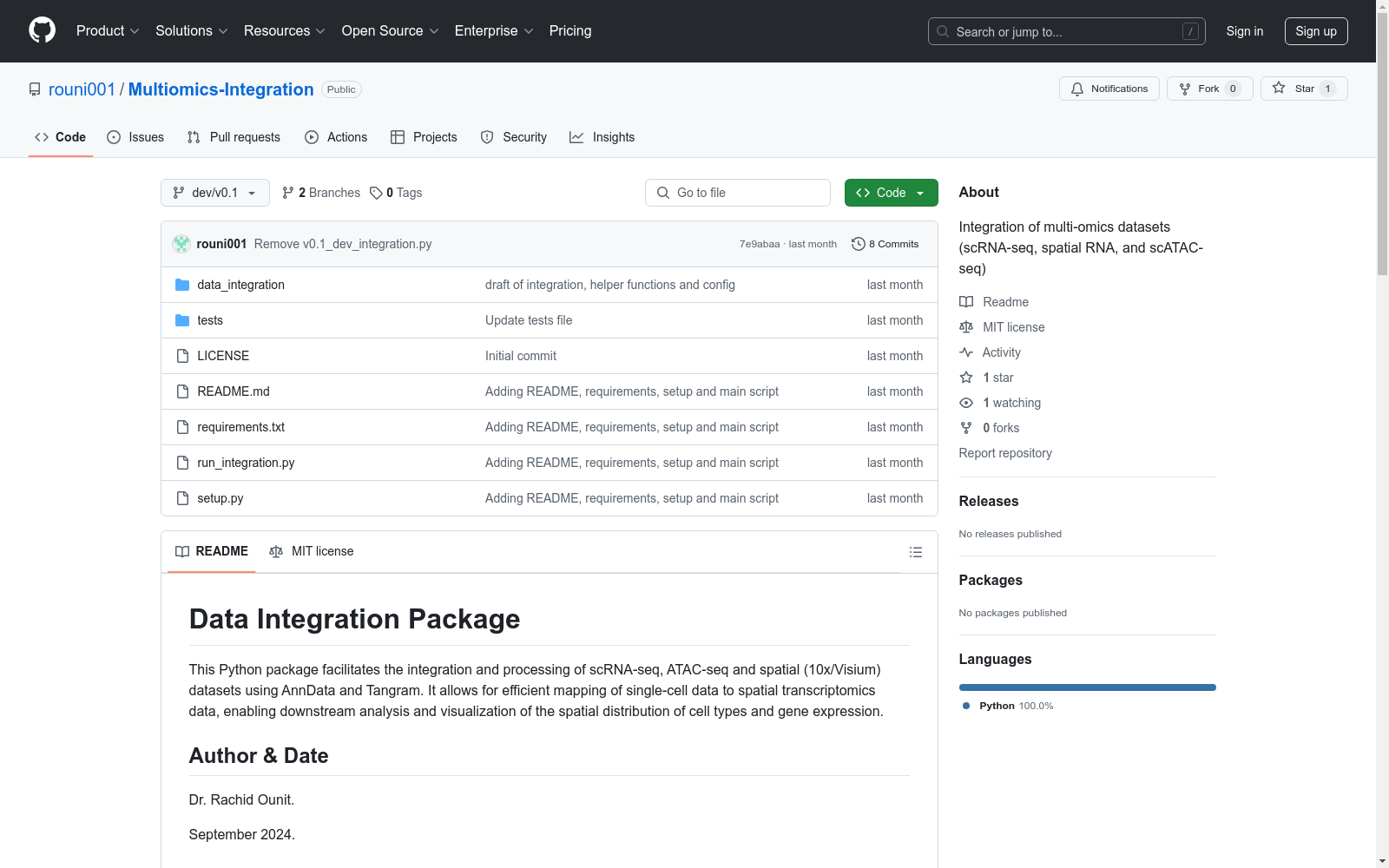Click the setup.py file icon

click(x=182, y=498)
